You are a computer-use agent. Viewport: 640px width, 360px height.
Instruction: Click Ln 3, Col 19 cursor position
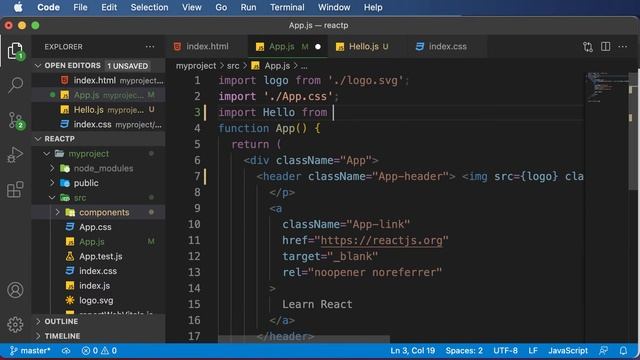(412, 351)
